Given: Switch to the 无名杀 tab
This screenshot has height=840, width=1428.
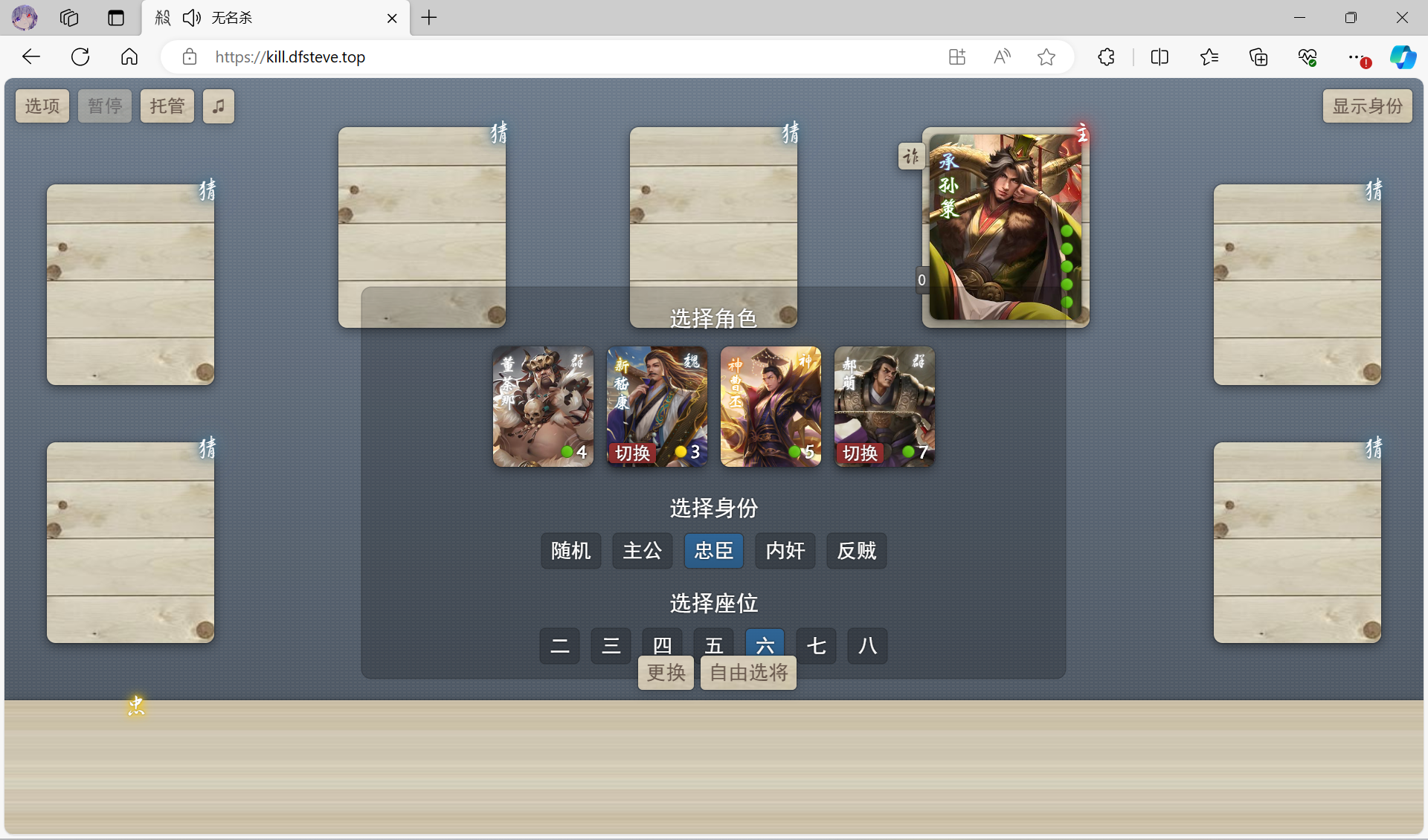Looking at the screenshot, I should point(275,18).
